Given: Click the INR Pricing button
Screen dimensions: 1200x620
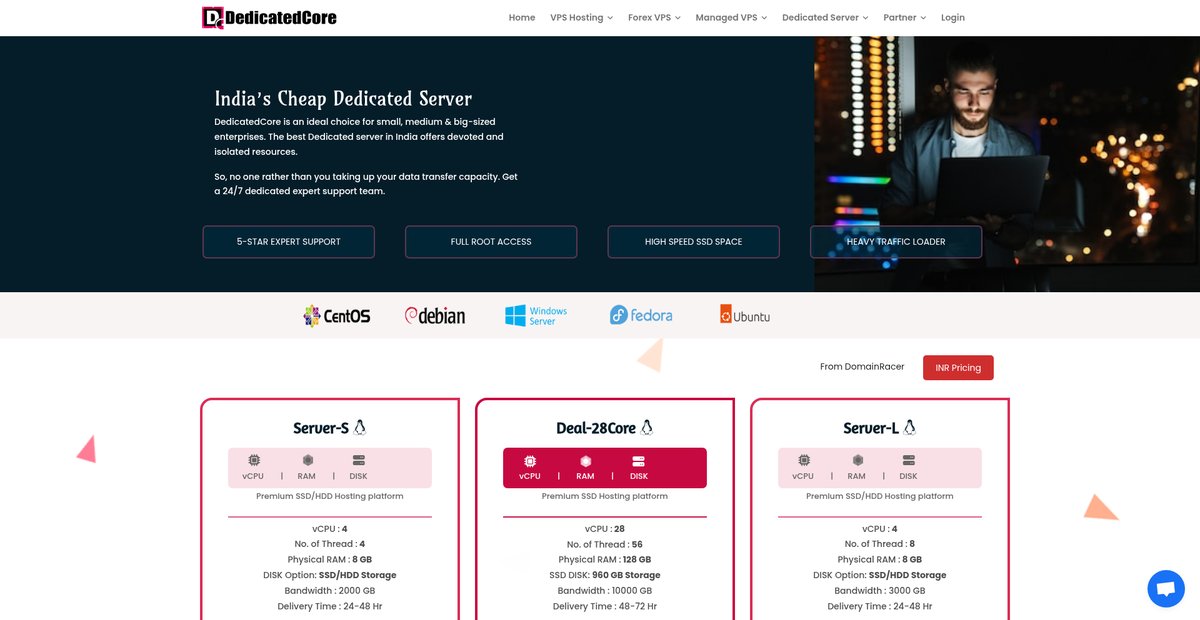Looking at the screenshot, I should [x=958, y=367].
